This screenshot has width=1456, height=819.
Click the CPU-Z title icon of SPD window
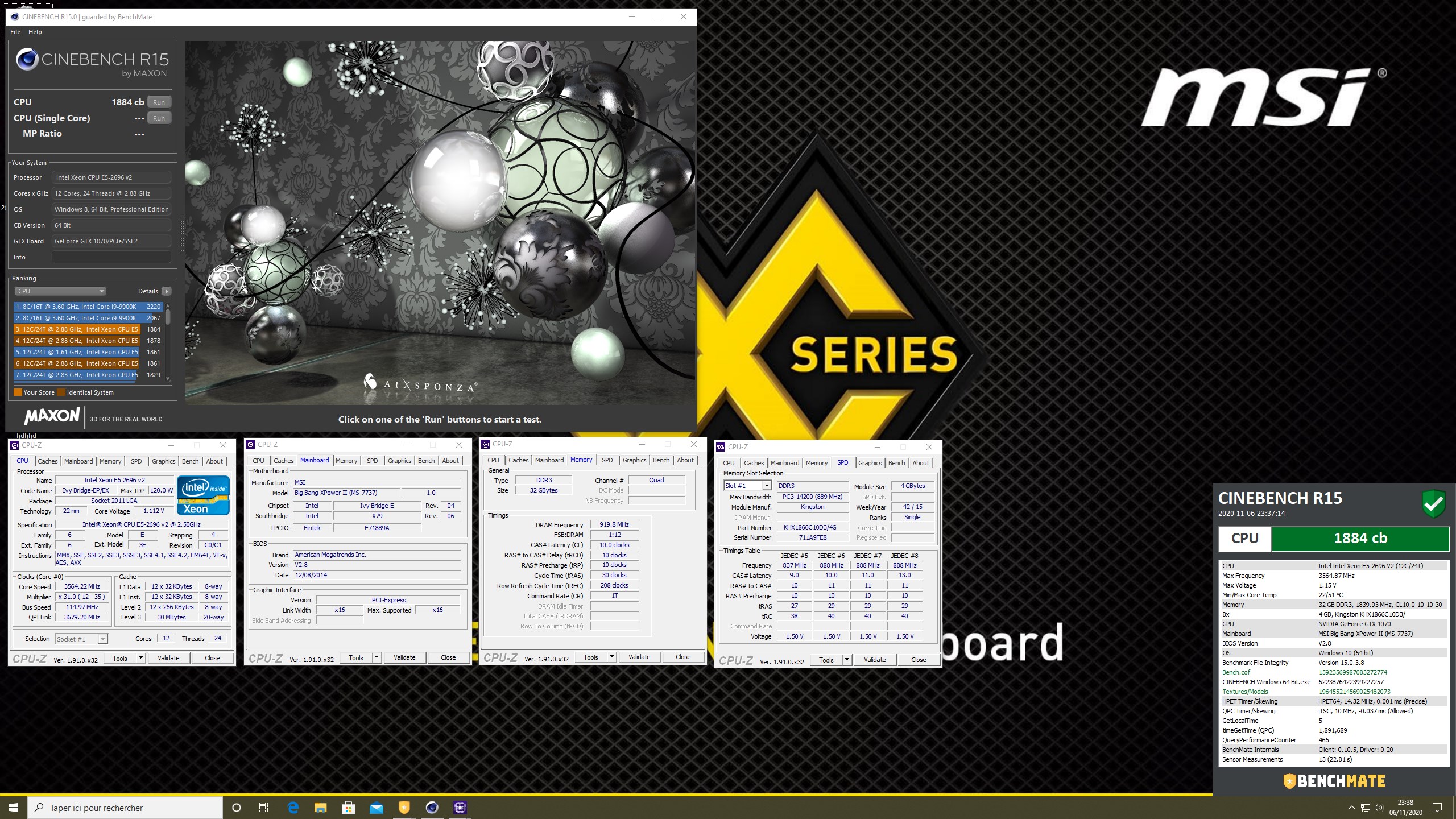tap(721, 447)
